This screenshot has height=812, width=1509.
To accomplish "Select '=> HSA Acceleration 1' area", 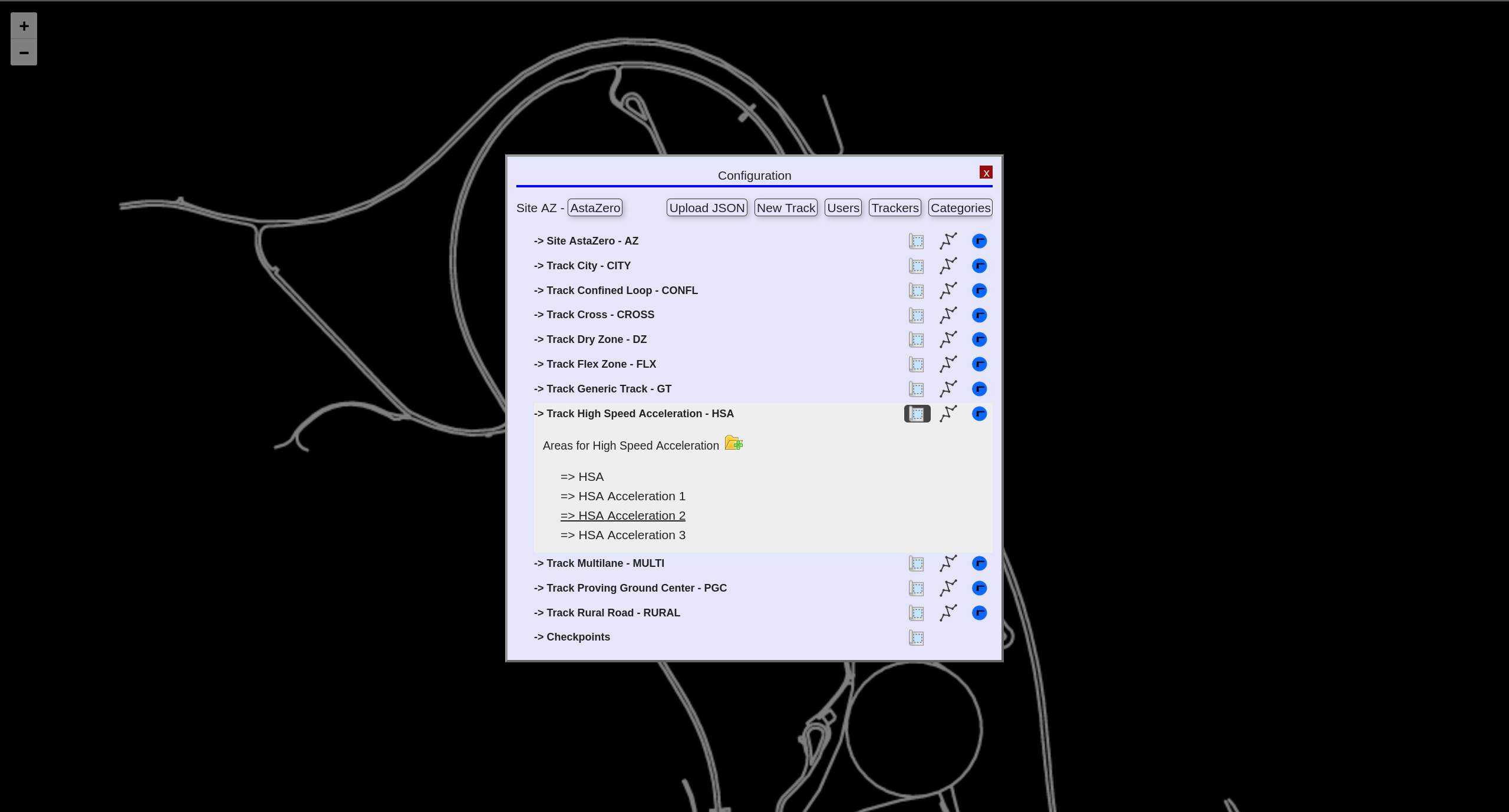I will coord(622,496).
